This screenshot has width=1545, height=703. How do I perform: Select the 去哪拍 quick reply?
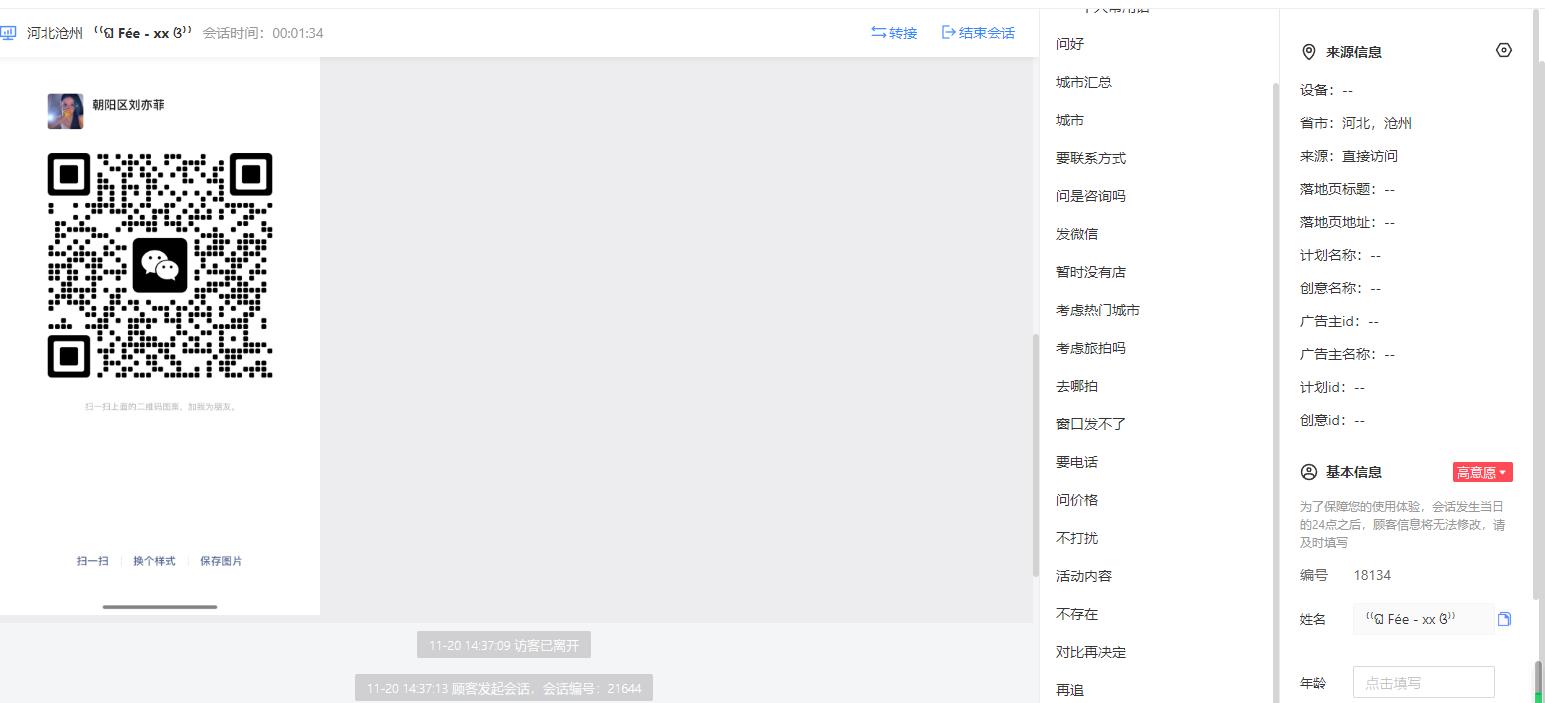(1077, 386)
